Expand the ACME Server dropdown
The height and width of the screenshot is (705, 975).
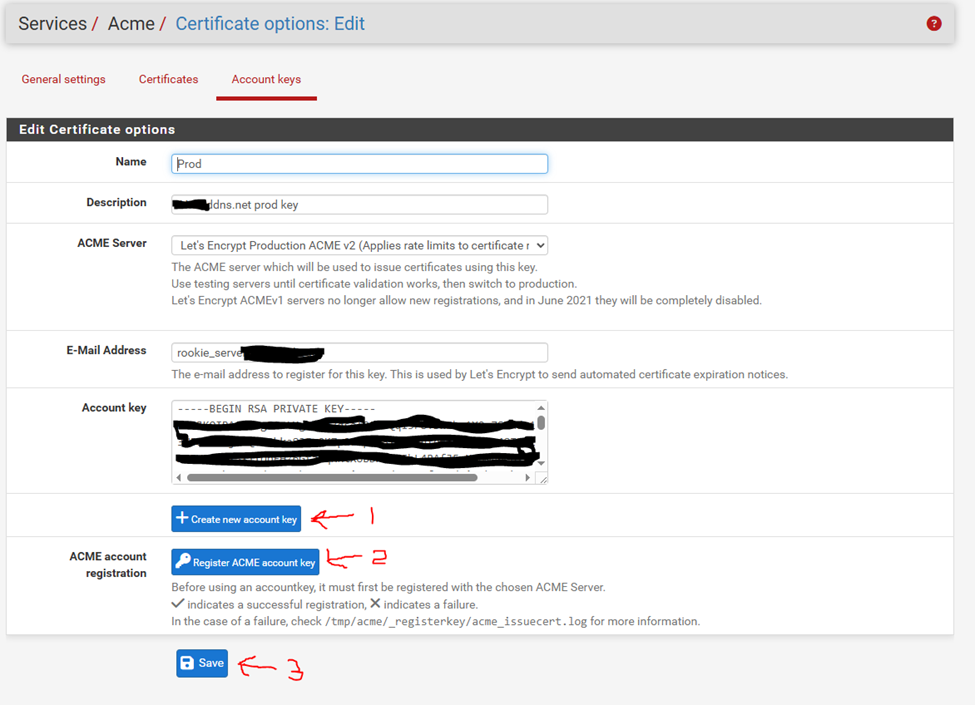click(359, 246)
